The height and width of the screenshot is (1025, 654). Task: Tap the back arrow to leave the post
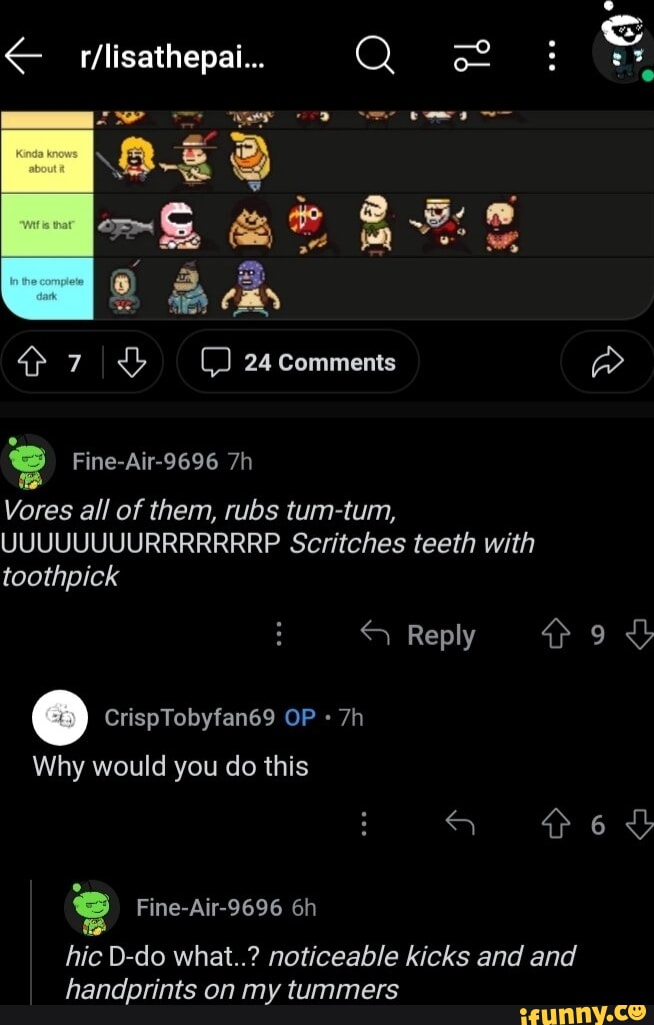coord(25,56)
